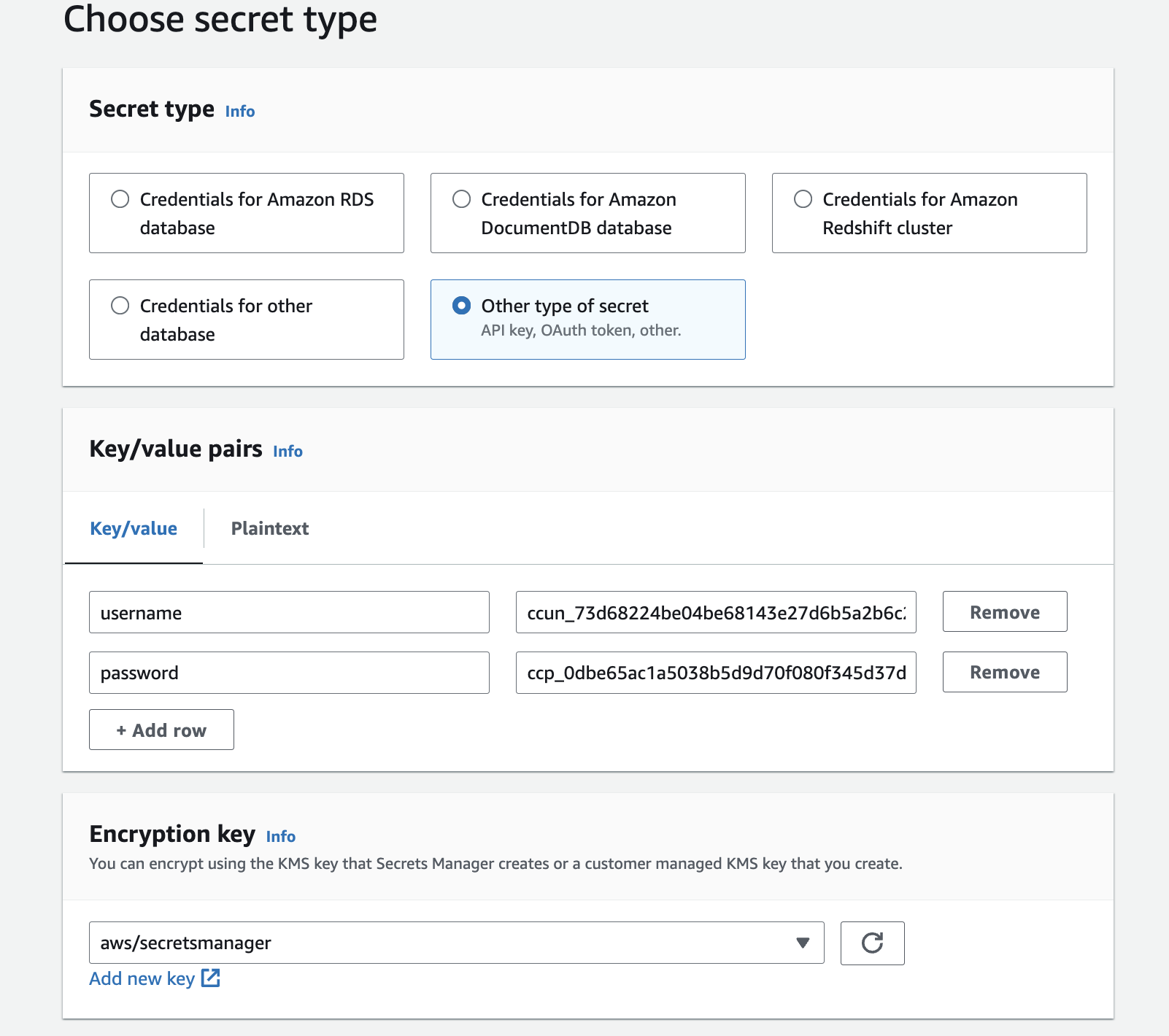Click the external link icon beside Add new key
The image size is (1169, 1036).
(x=210, y=978)
